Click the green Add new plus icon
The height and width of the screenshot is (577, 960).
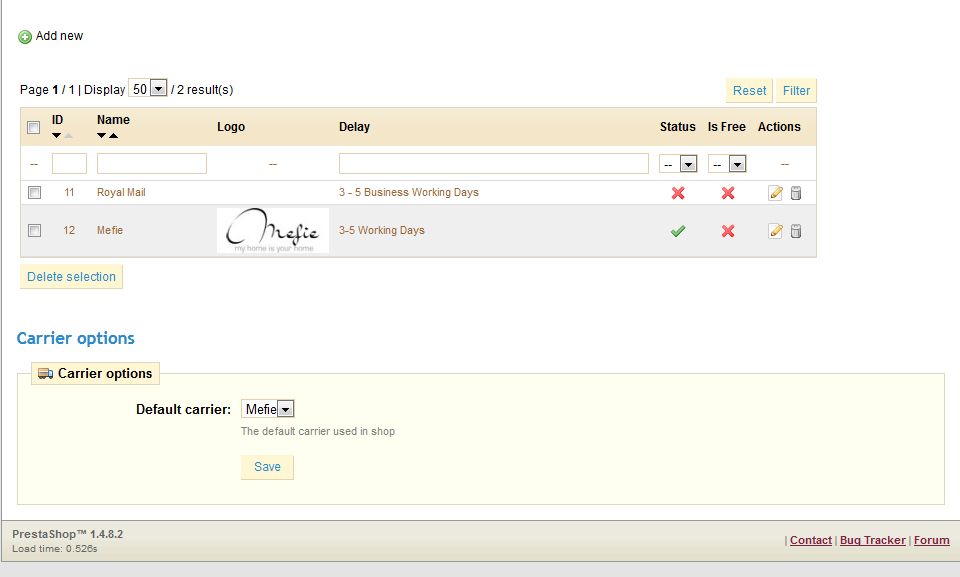[x=24, y=37]
